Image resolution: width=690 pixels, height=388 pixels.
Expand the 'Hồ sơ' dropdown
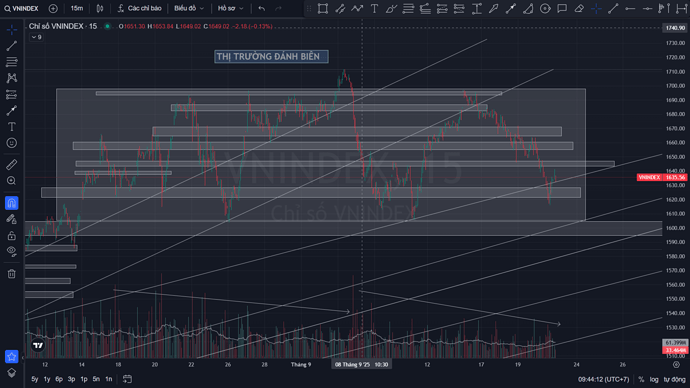(x=230, y=8)
